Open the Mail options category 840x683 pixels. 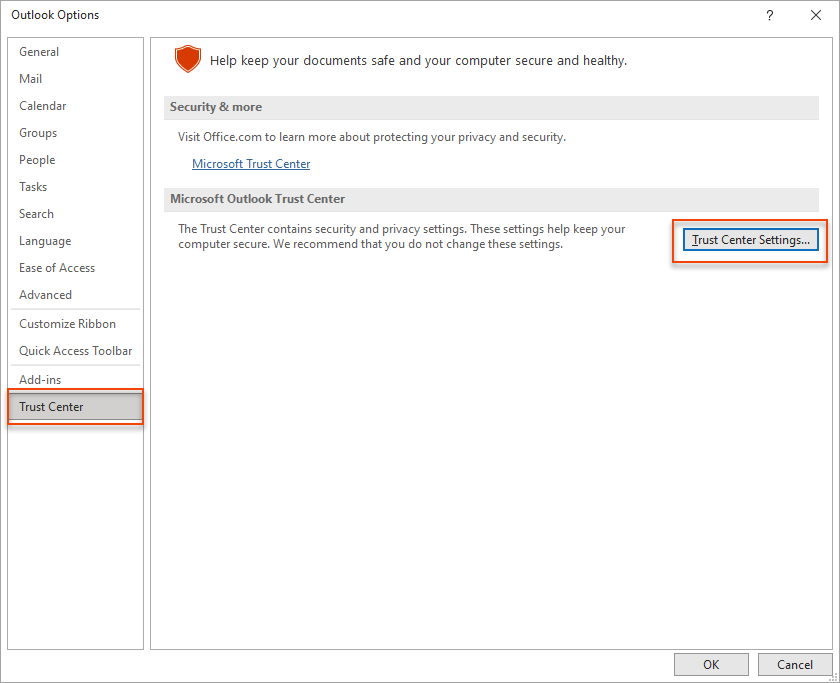pos(31,79)
